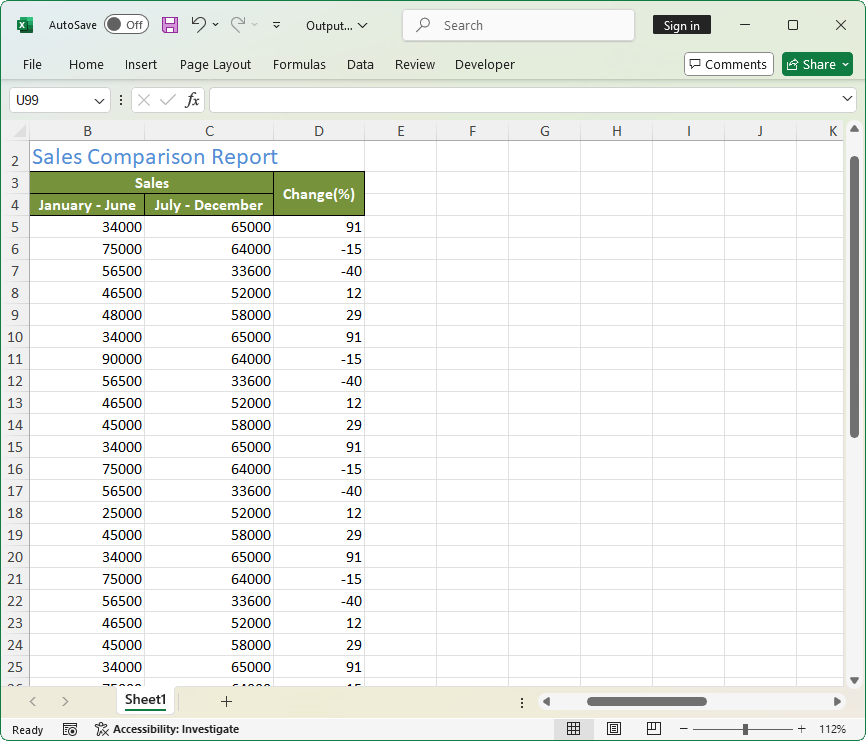This screenshot has height=741, width=866.
Task: Click the macro recording status bar icon
Action: tap(70, 729)
